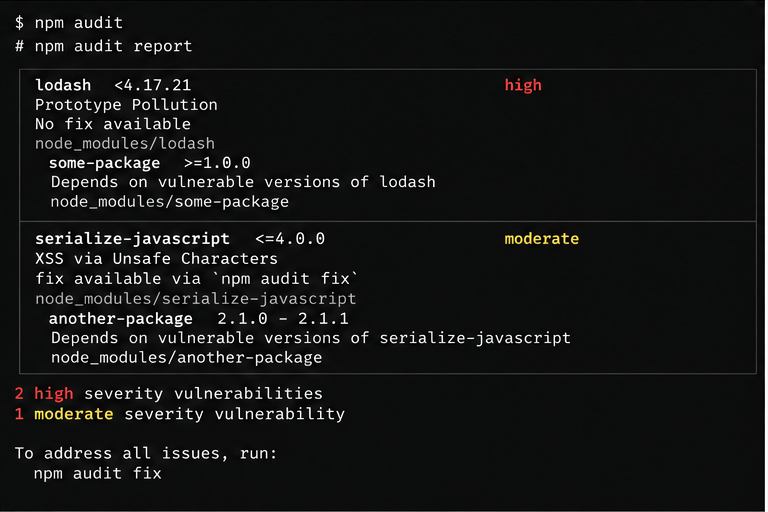Click the 'node_modules/lodash' path
This screenshot has height=512, width=768.
(x=125, y=144)
